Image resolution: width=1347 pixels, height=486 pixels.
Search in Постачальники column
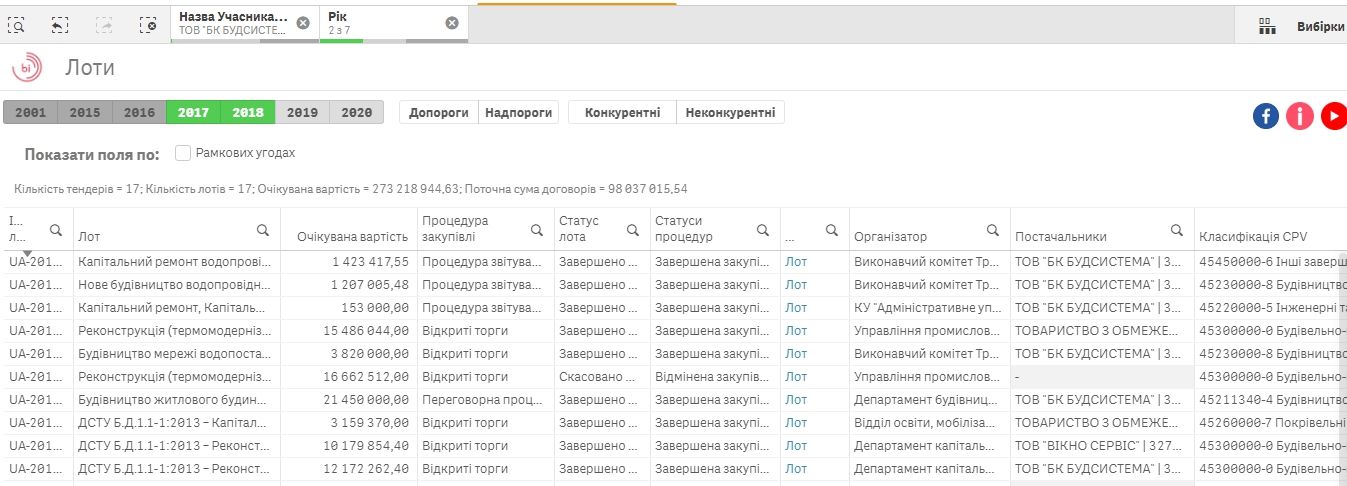click(1178, 230)
